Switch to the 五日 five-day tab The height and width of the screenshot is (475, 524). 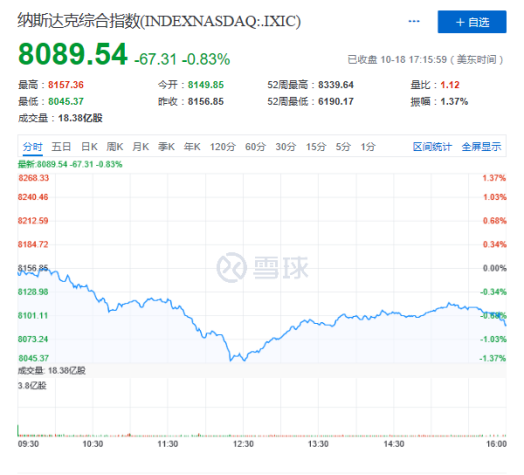coord(61,147)
